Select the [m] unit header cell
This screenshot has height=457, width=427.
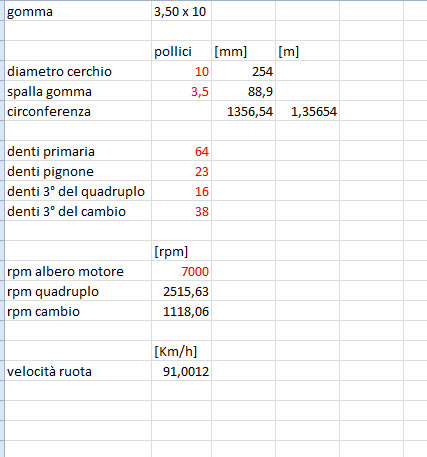click(307, 51)
